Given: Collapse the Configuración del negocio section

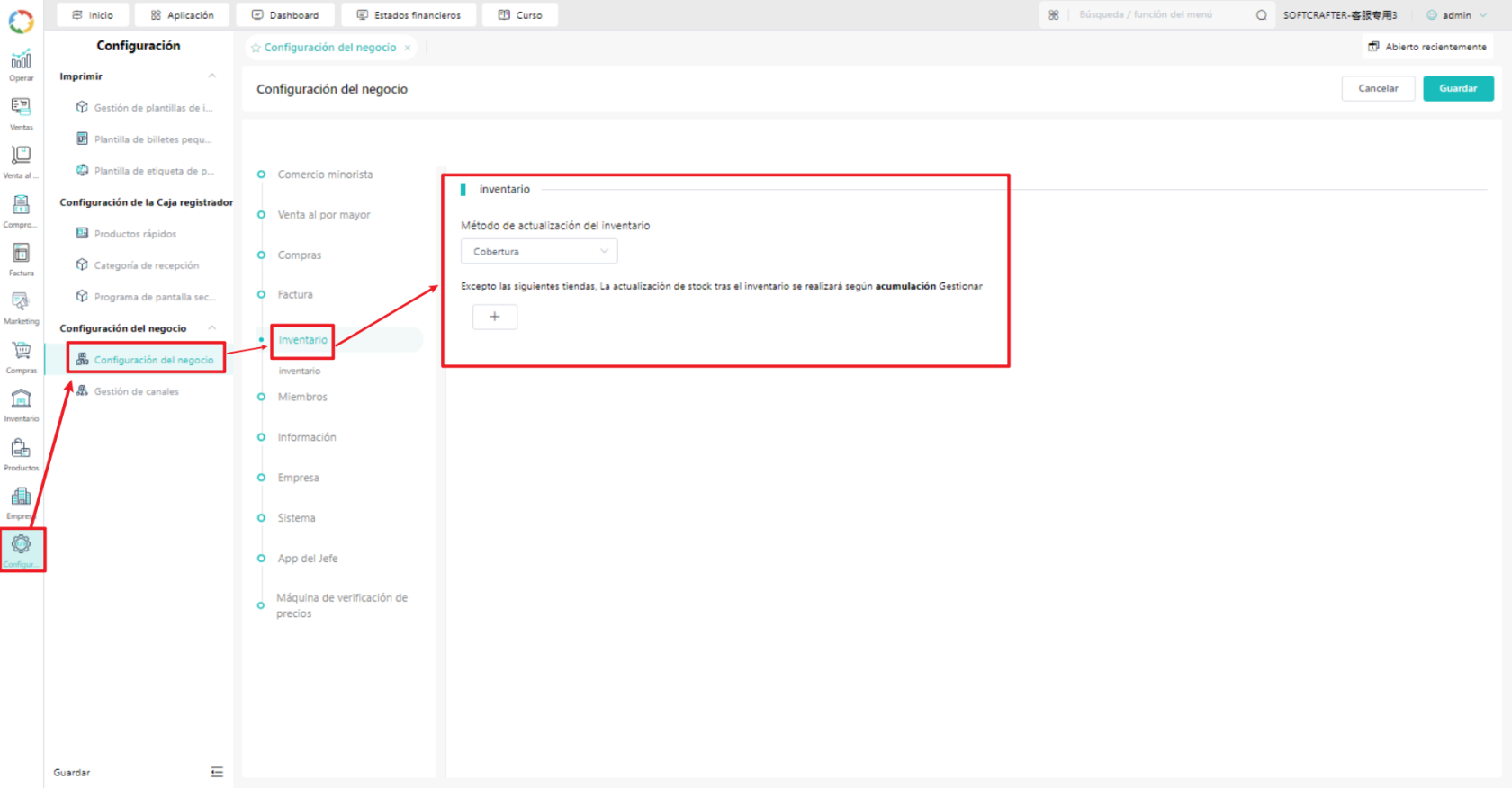Looking at the screenshot, I should [212, 328].
